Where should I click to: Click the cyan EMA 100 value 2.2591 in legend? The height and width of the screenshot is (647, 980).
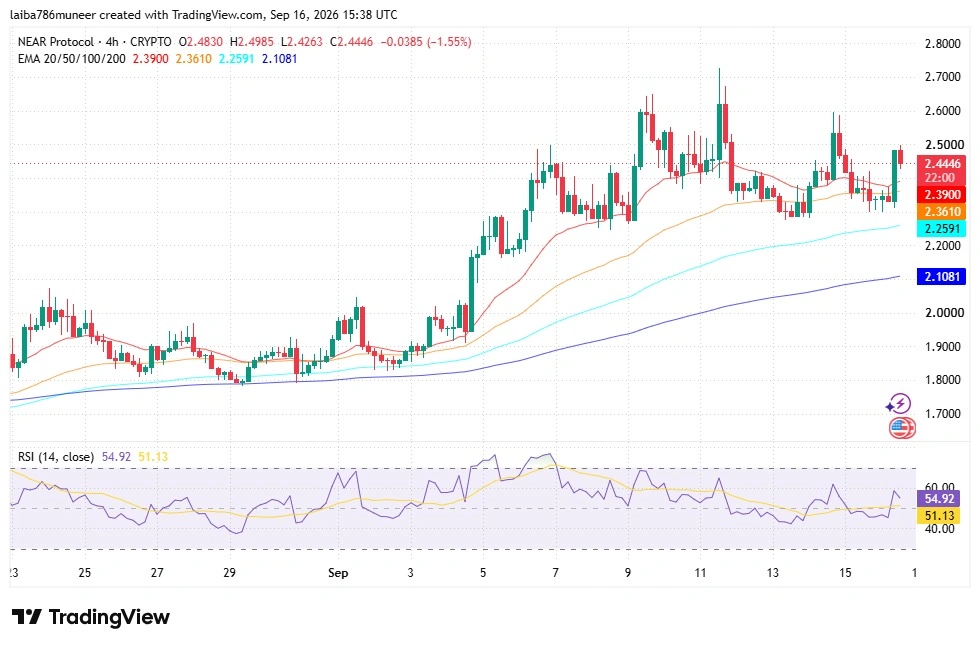click(x=236, y=59)
